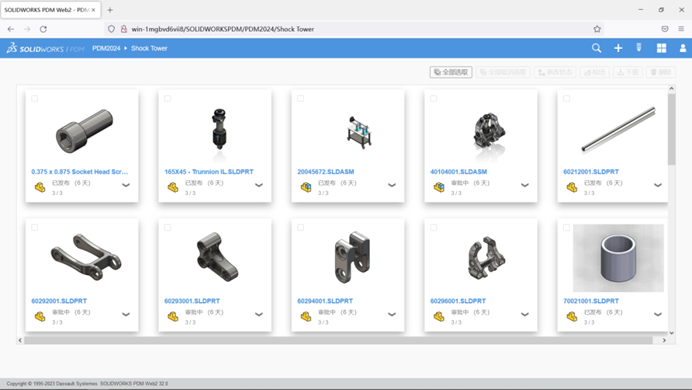
Task: Check the box for 60292001.SLDPRT card
Action: click(x=34, y=228)
